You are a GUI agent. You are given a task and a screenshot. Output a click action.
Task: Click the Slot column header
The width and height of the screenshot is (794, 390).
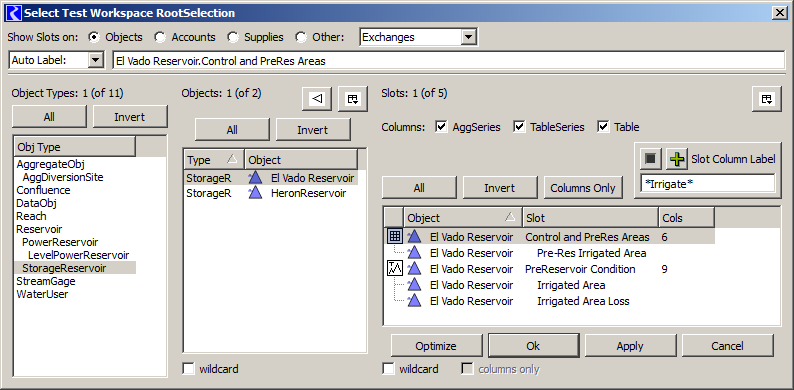[590, 218]
